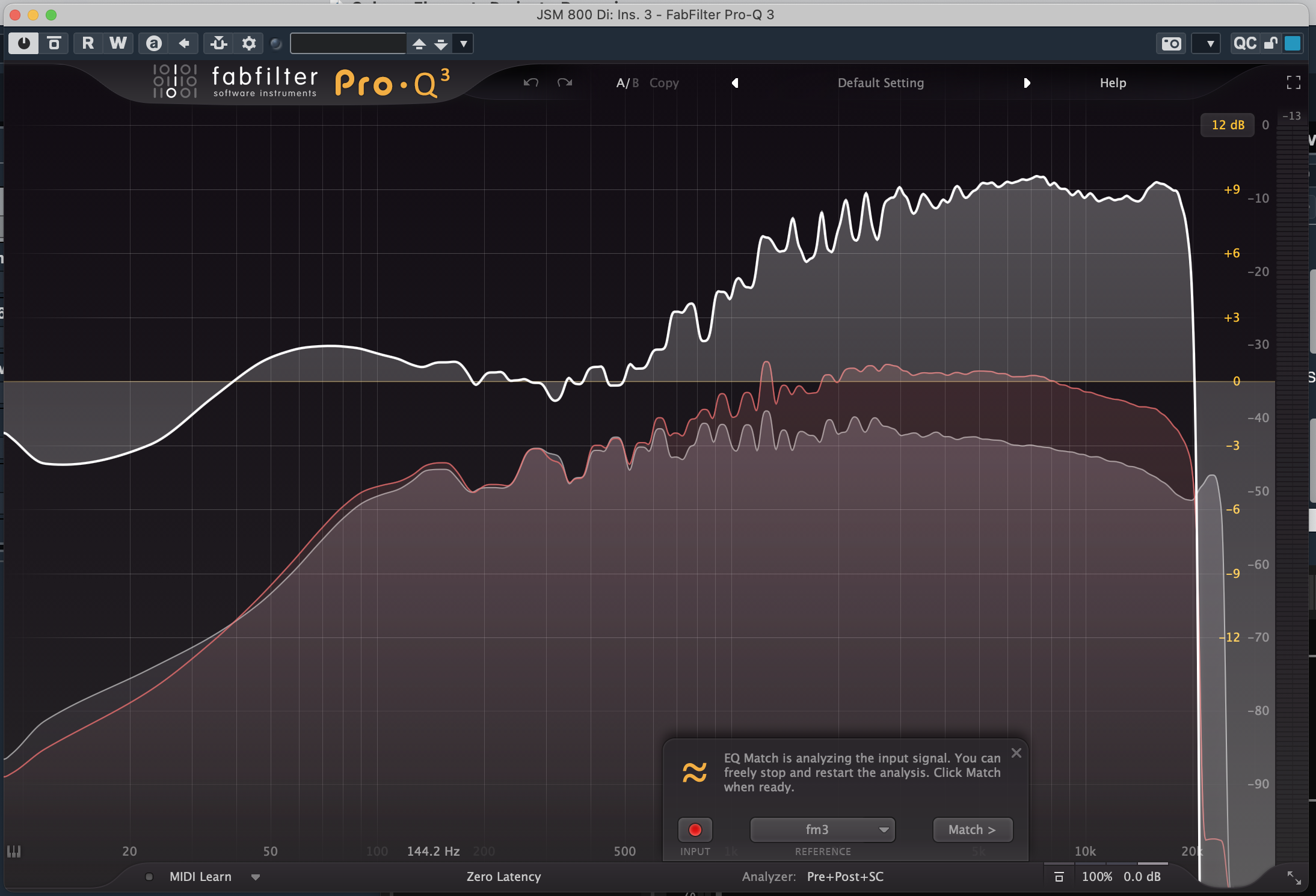Toggle plugin bypass power button
Image resolution: width=1316 pixels, height=896 pixels.
coord(23,43)
